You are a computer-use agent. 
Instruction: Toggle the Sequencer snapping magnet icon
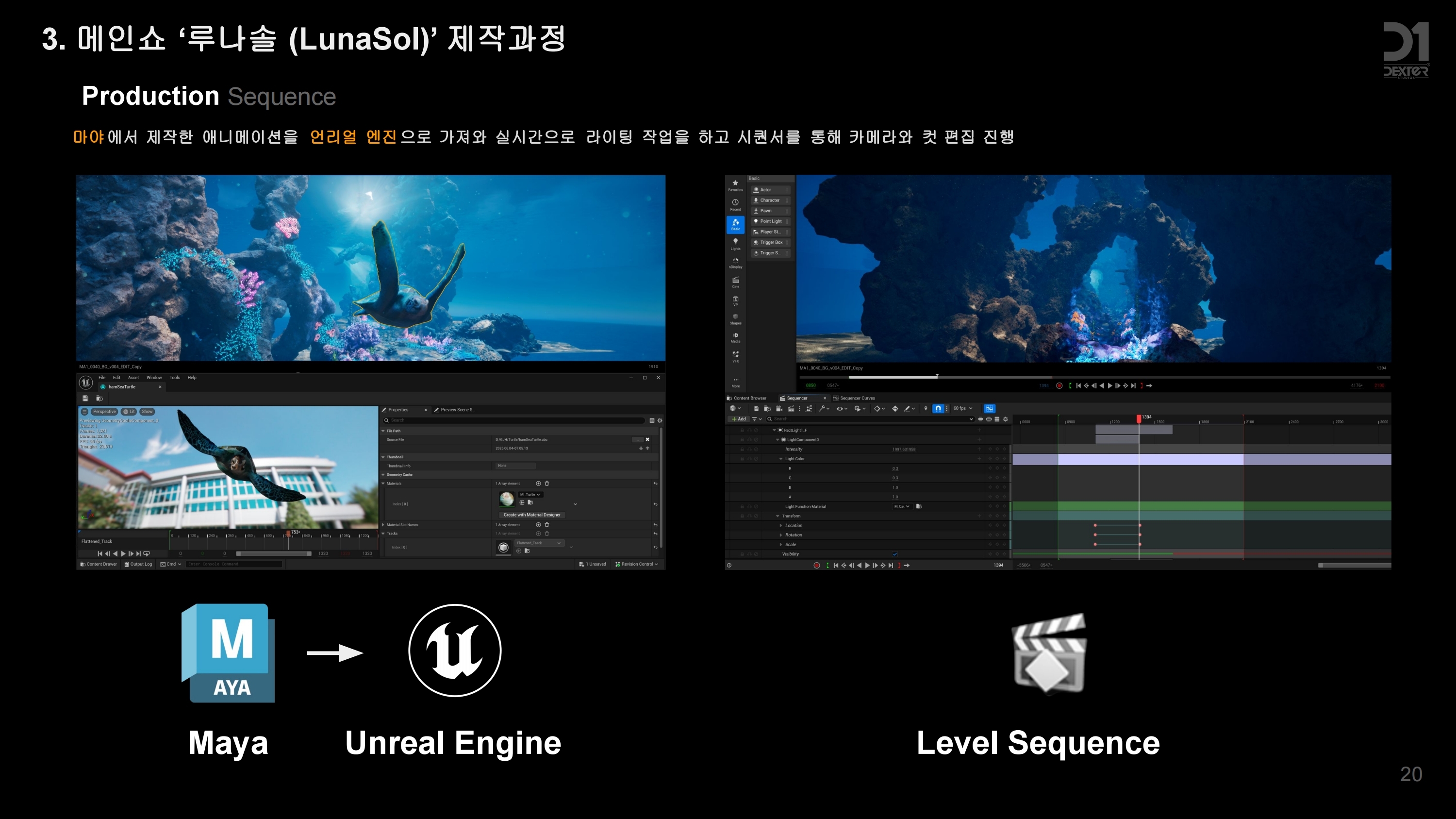(938, 409)
